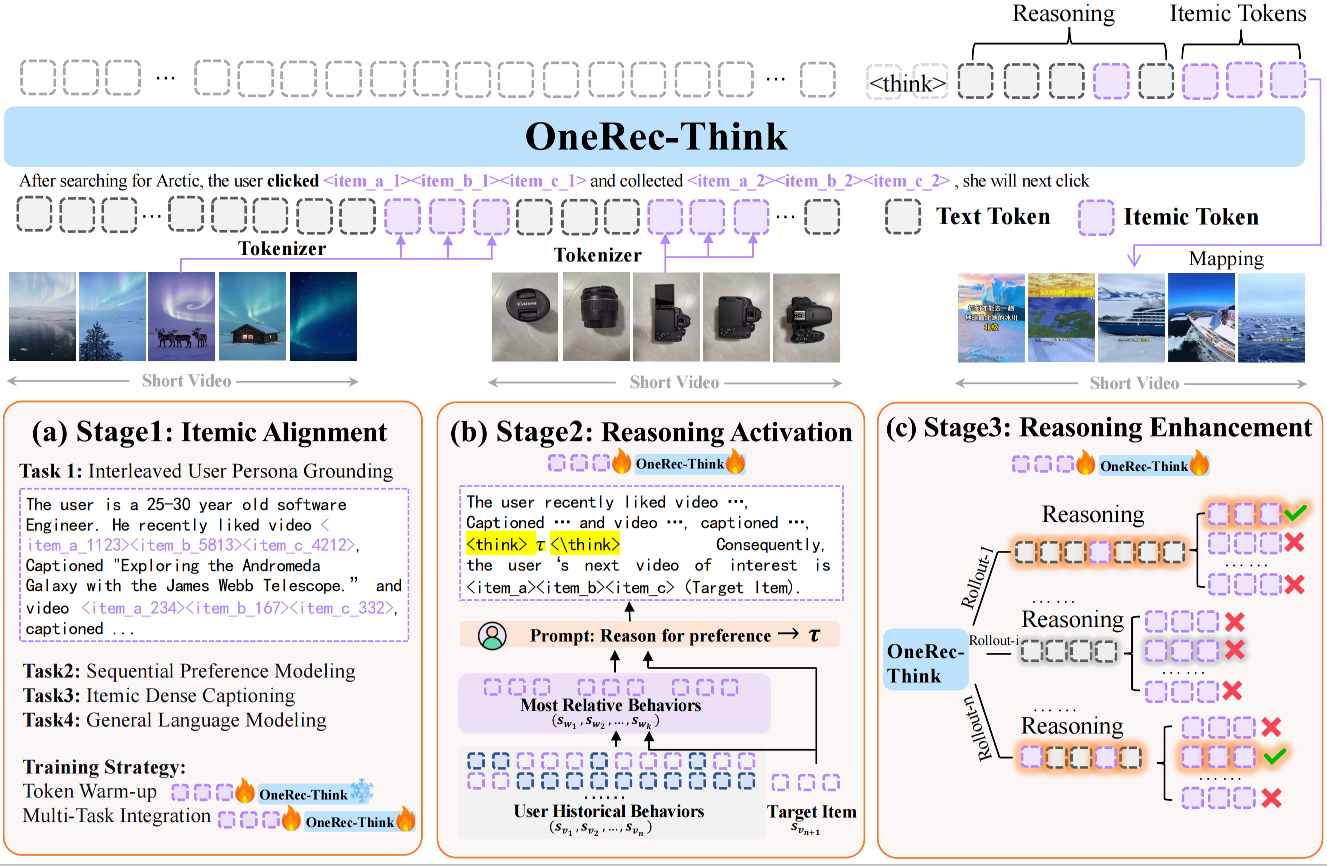Open the reindeer aurora video thumbnail

[182, 317]
